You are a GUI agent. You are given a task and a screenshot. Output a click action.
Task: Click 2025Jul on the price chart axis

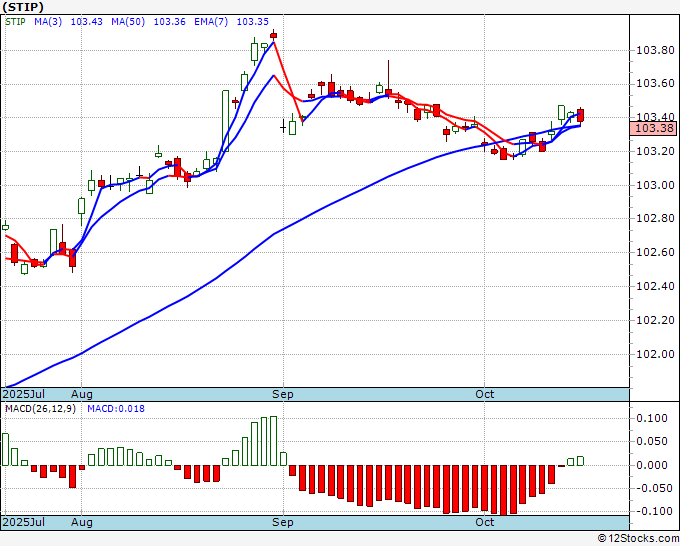(23, 394)
